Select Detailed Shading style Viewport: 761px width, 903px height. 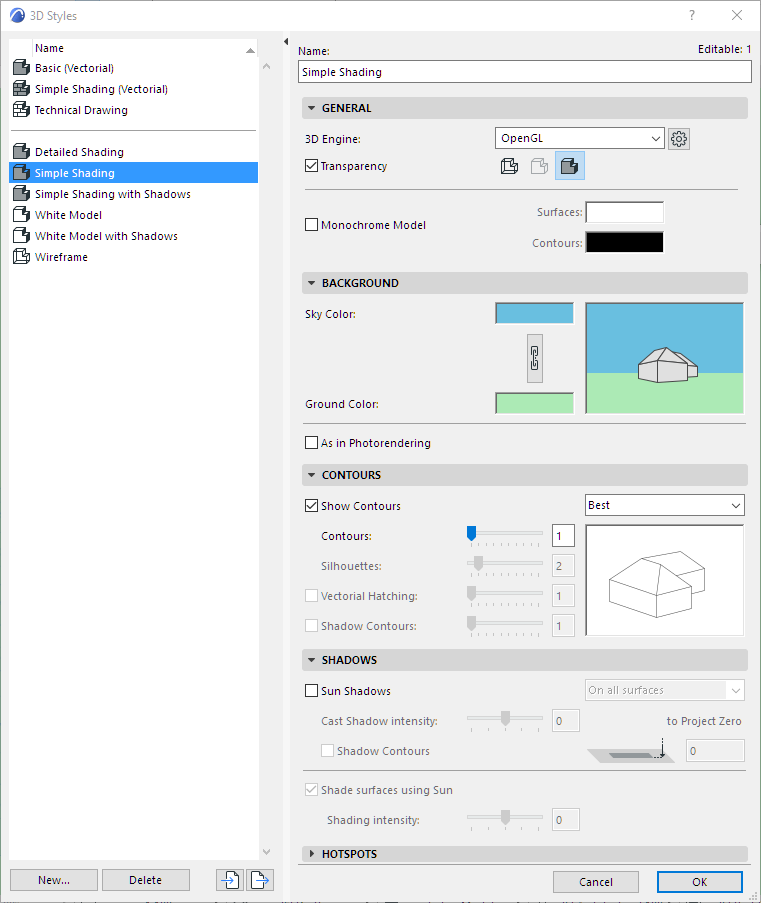134,152
